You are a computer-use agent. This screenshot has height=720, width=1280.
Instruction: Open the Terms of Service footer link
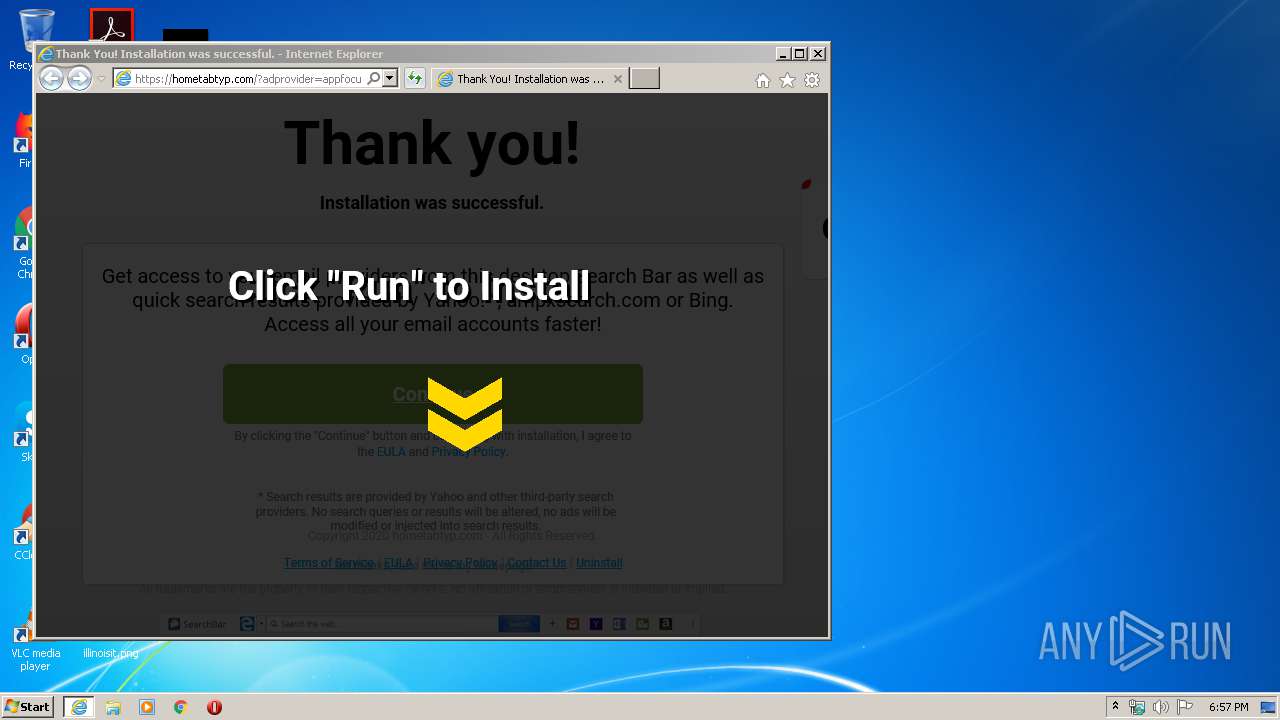click(329, 563)
